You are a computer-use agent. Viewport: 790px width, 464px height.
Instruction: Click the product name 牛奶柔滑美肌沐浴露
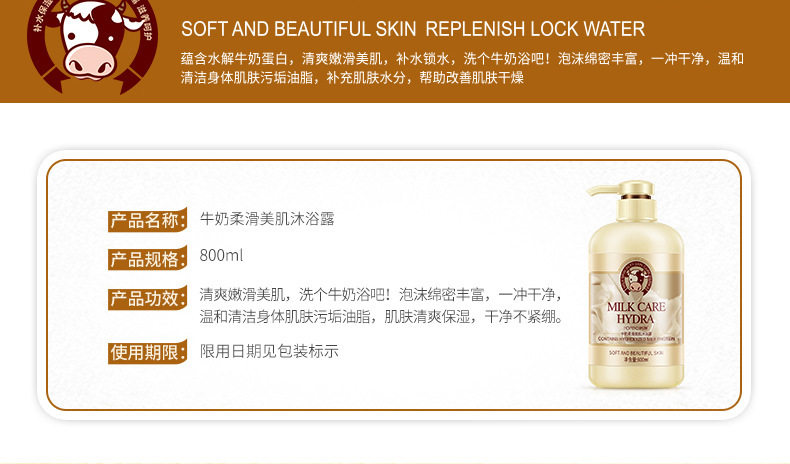coord(267,219)
